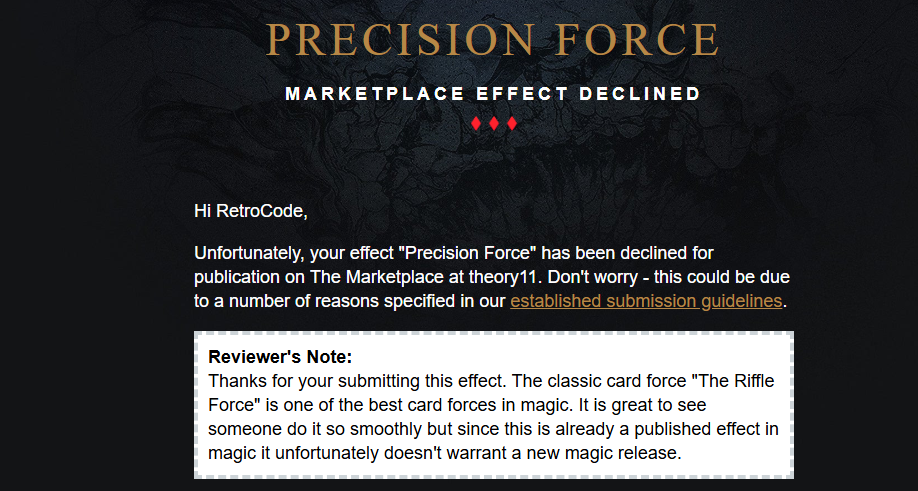Image resolution: width=918 pixels, height=491 pixels.
Task: Click the word "Unfortunately" starting the paragraph
Action: pos(242,252)
